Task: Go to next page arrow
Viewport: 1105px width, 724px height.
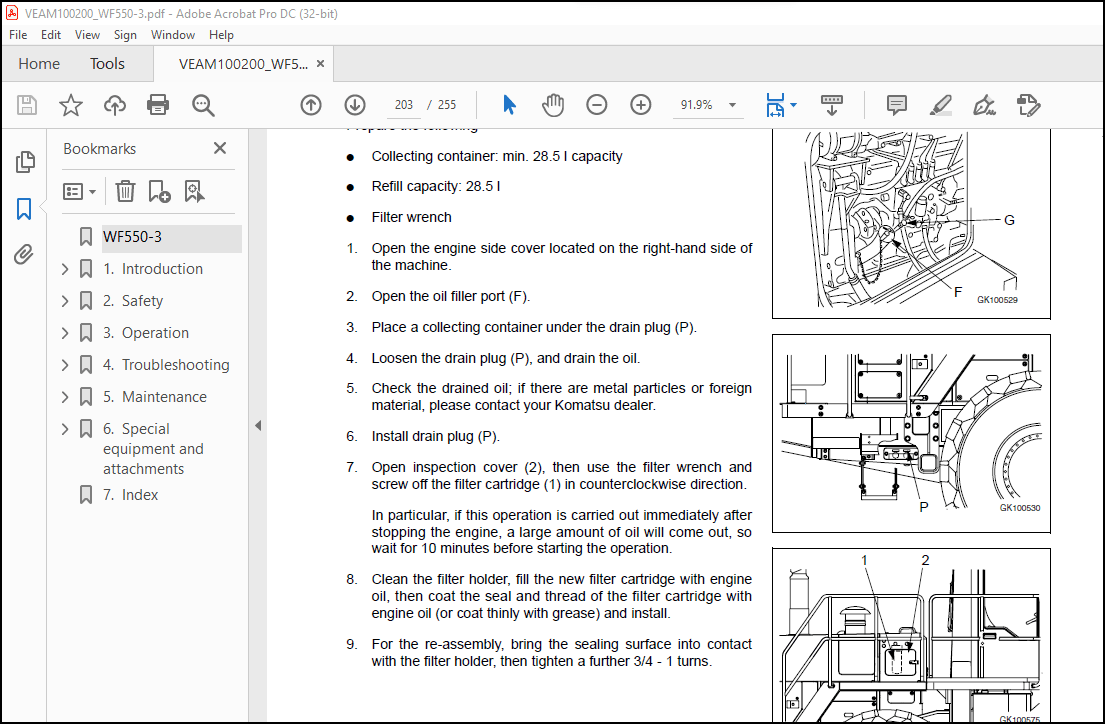Action: coord(355,105)
